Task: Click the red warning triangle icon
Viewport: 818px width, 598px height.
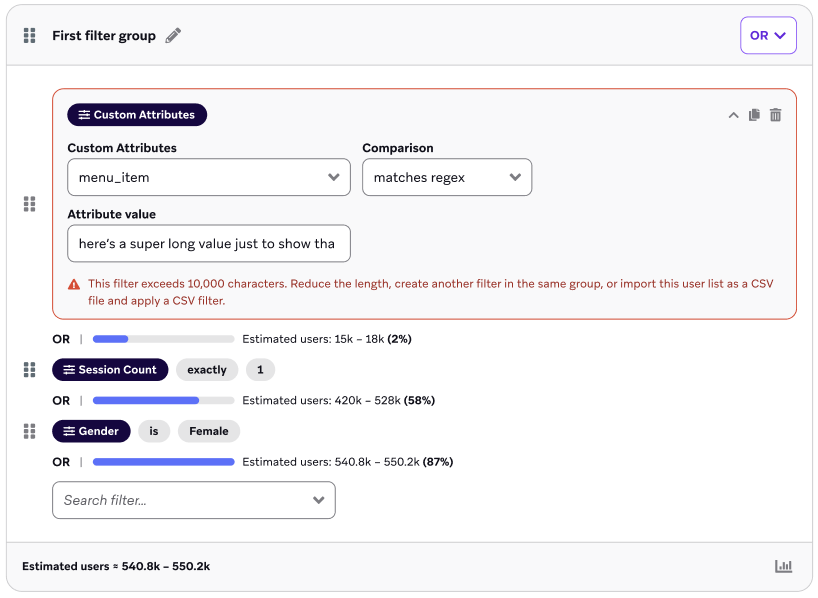Action: [x=74, y=284]
